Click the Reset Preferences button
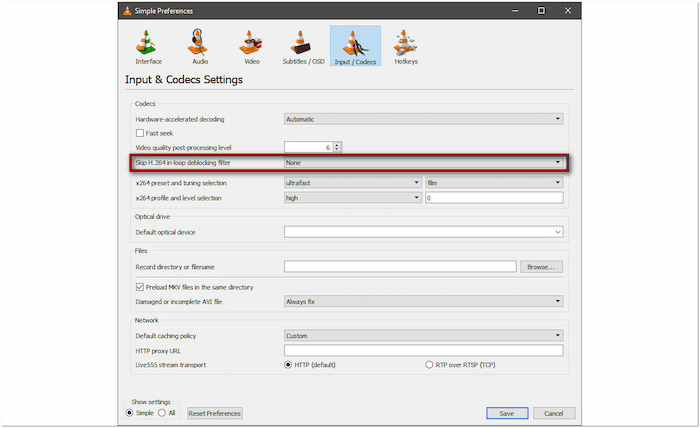The image size is (700, 428). click(x=215, y=413)
